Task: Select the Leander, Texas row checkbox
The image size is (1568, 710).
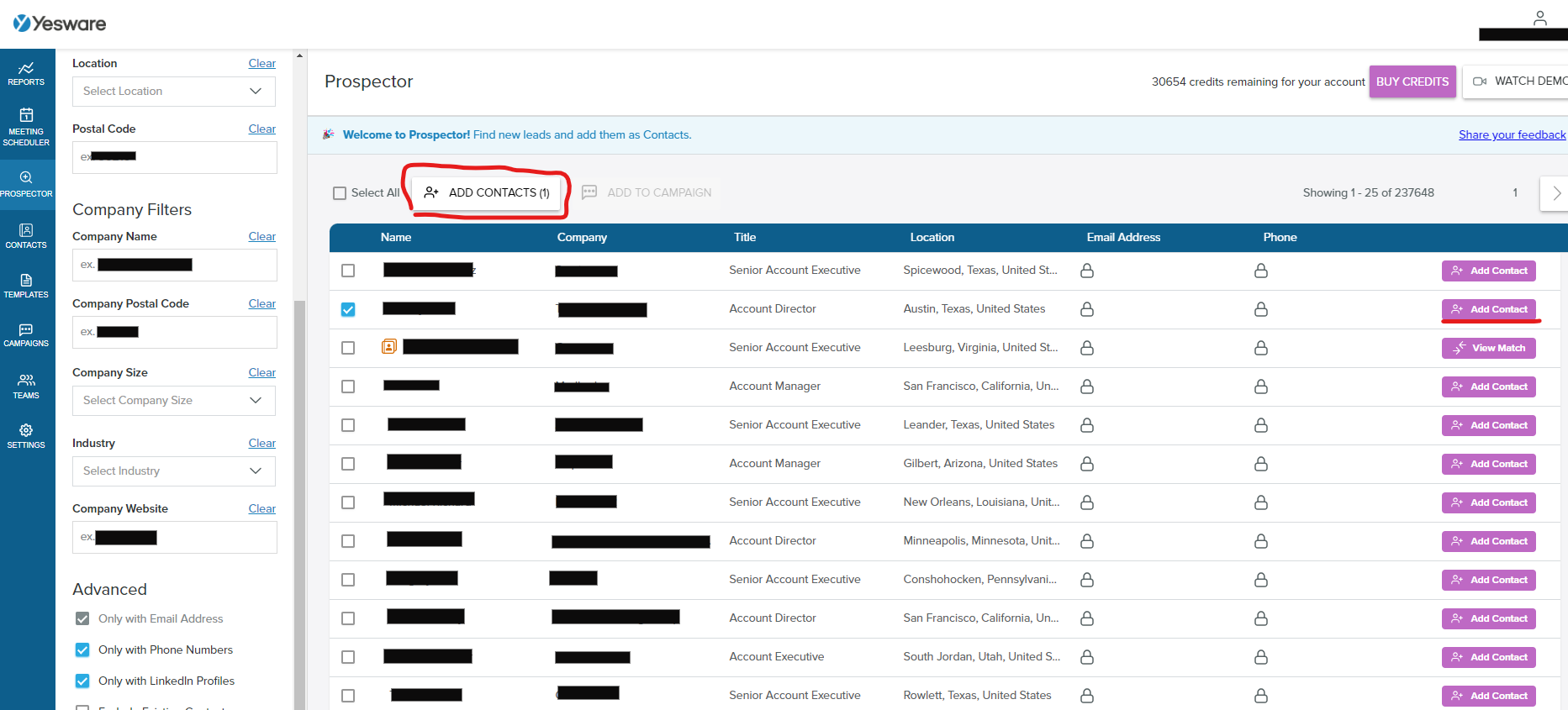Action: click(x=348, y=425)
